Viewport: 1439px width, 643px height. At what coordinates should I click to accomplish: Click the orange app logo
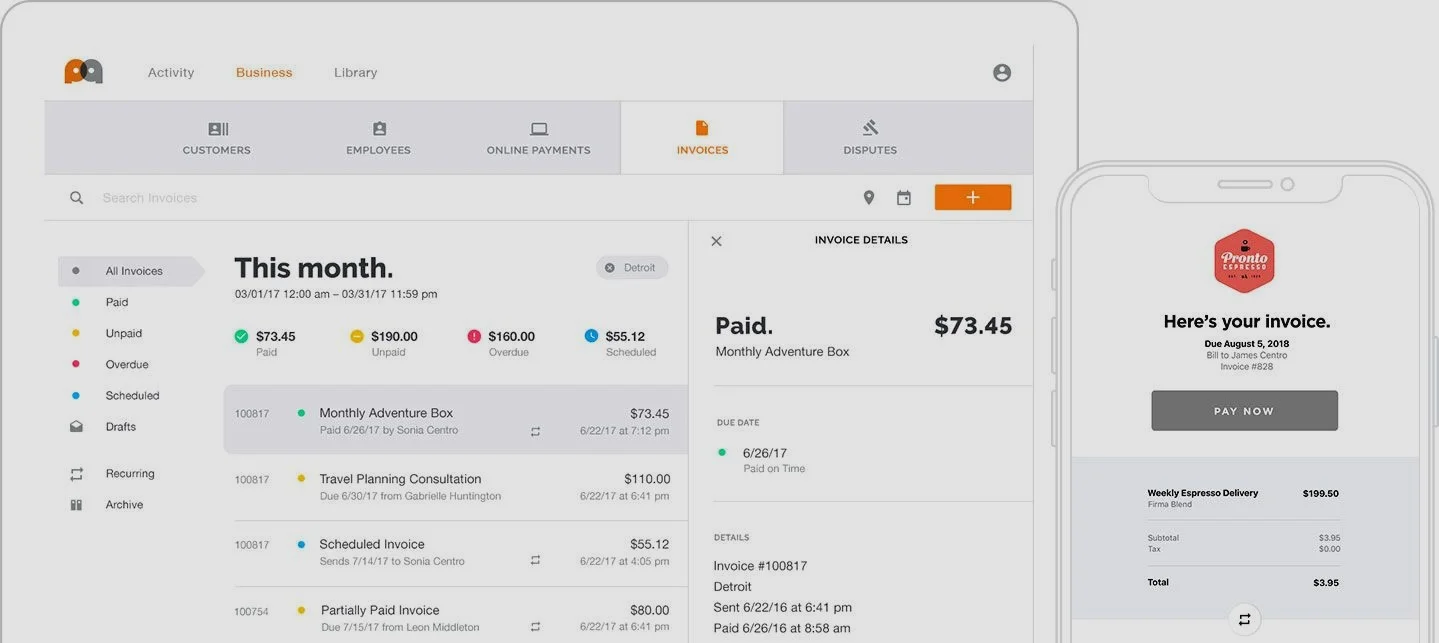click(84, 72)
